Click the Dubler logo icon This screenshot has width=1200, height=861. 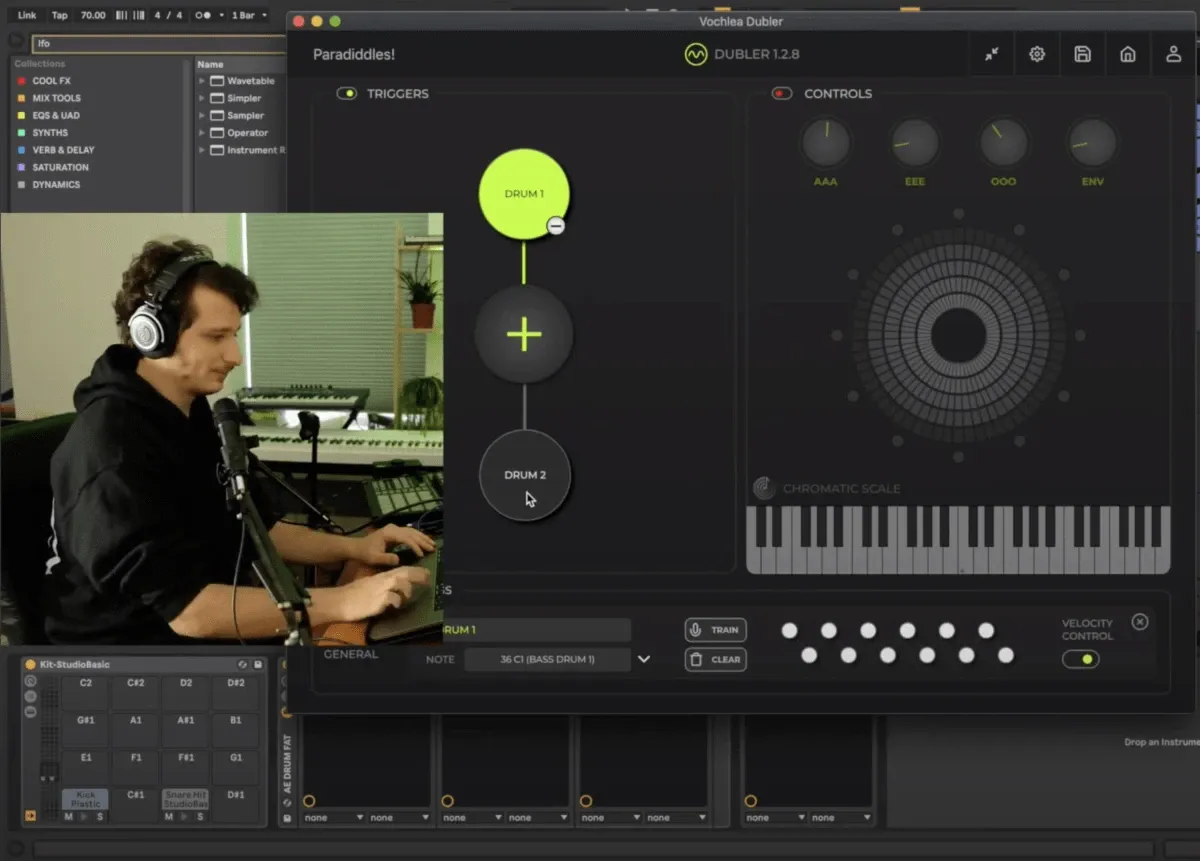pyautogui.click(x=696, y=54)
